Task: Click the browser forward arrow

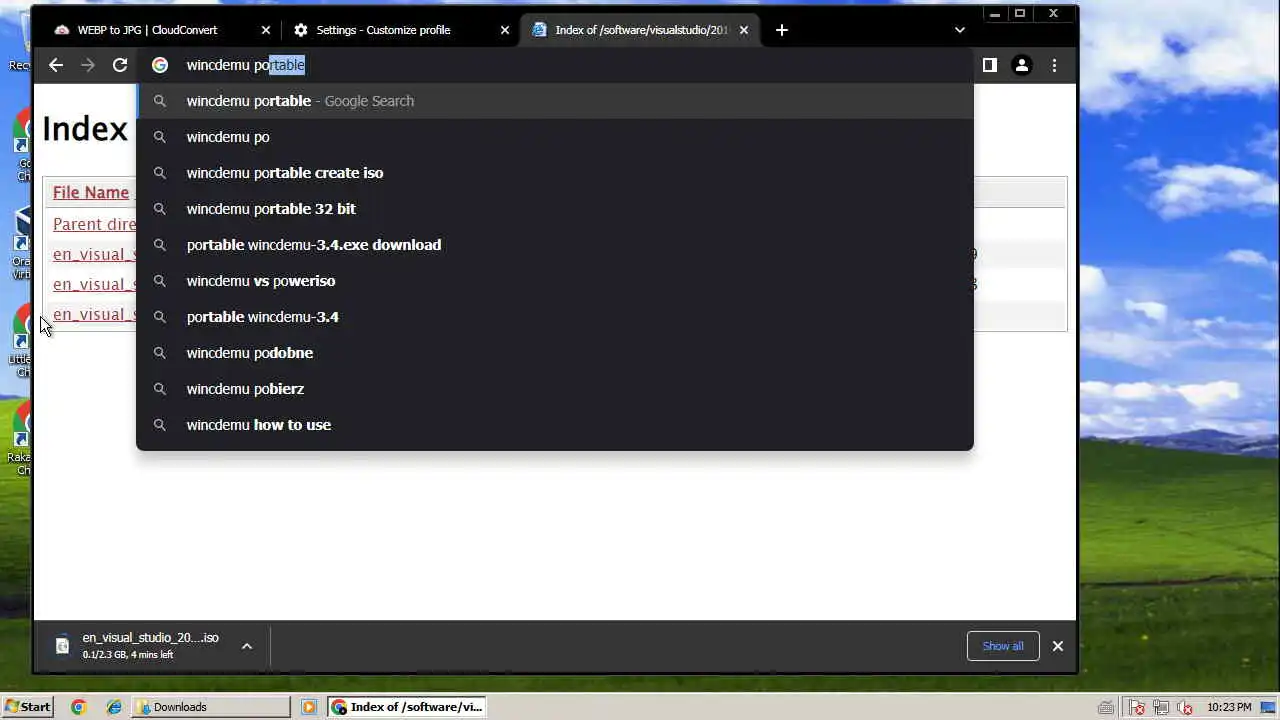Action: point(88,65)
